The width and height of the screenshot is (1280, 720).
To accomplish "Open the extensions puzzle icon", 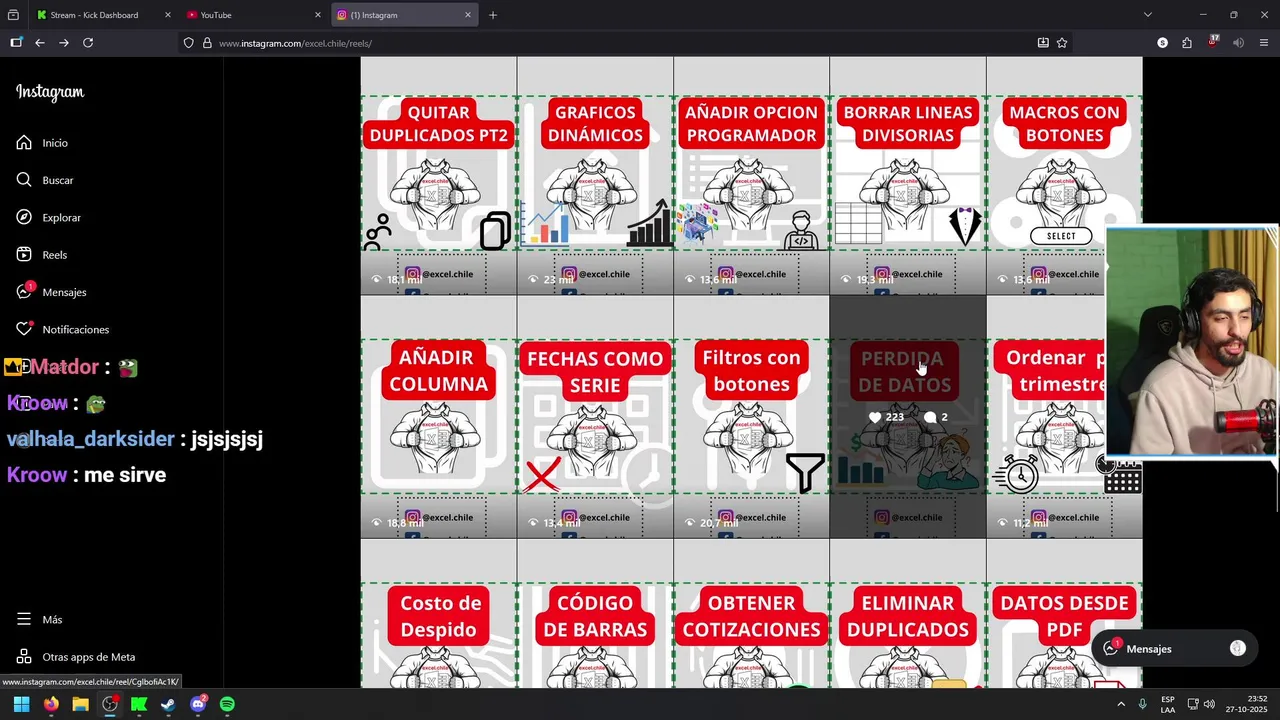I will 1187,43.
